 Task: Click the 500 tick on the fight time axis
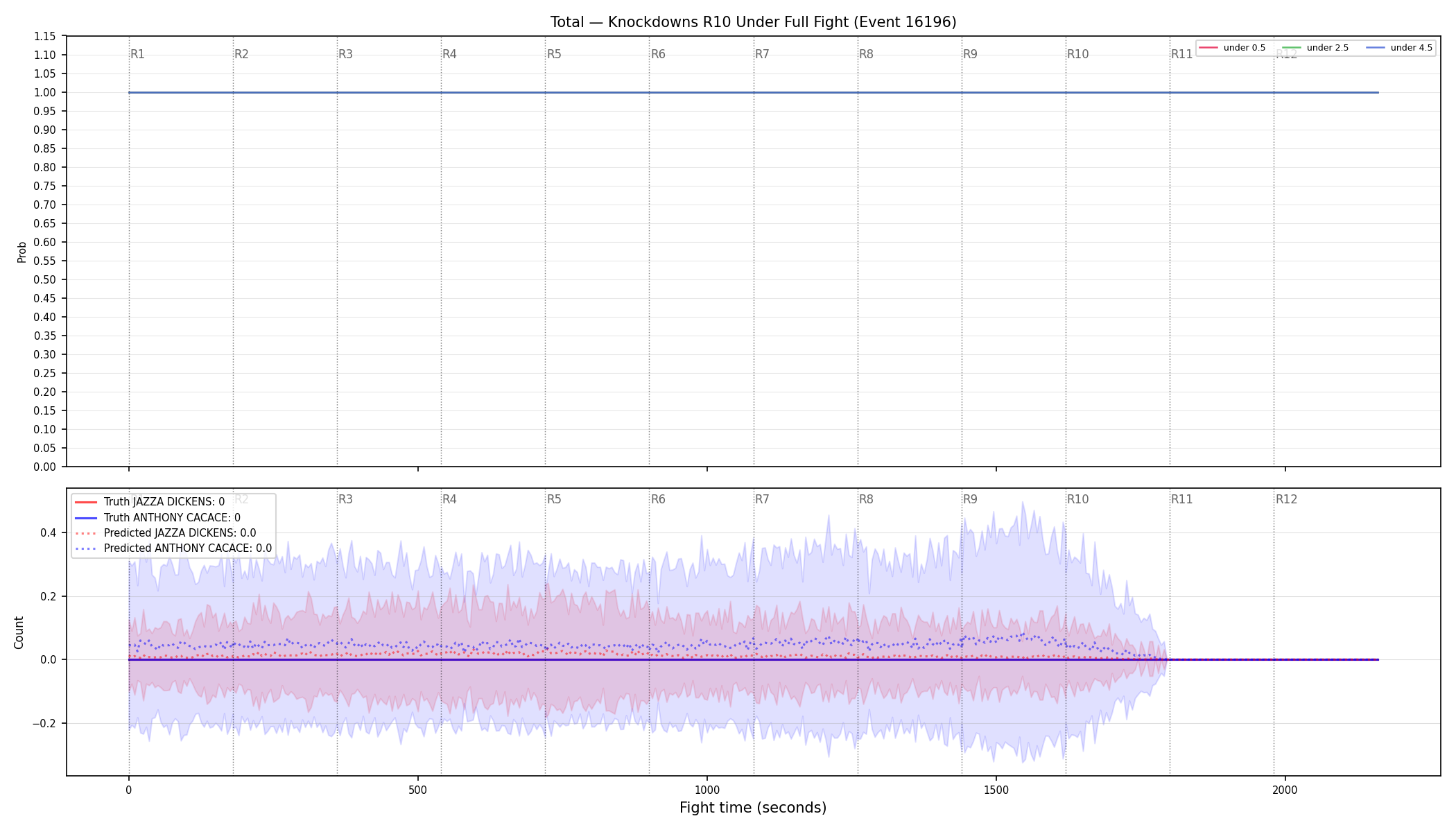click(417, 790)
